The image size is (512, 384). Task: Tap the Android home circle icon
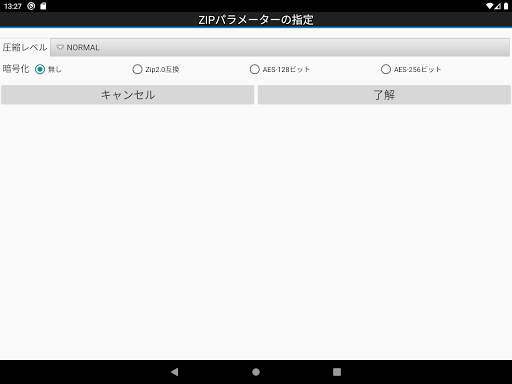256,372
